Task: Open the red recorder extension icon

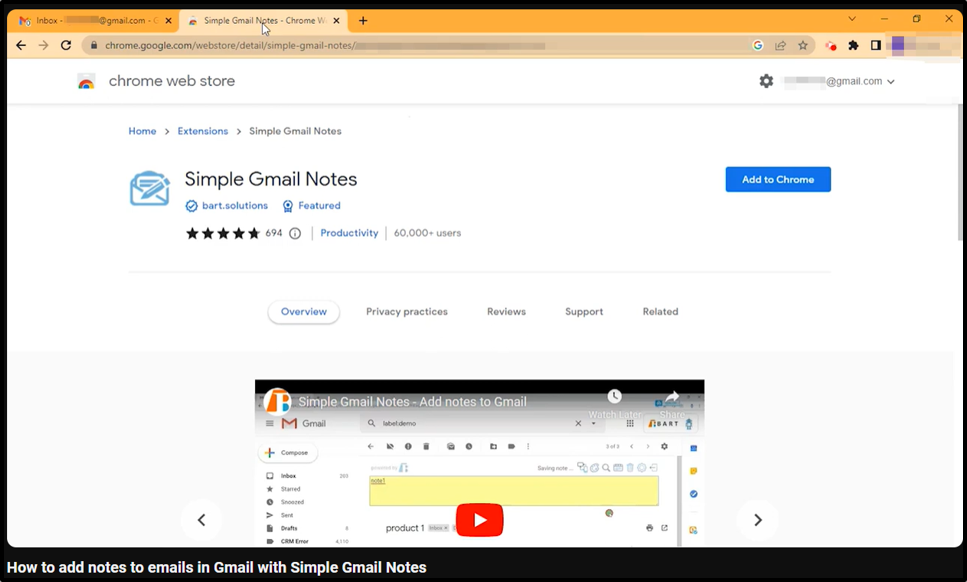Action: (831, 46)
